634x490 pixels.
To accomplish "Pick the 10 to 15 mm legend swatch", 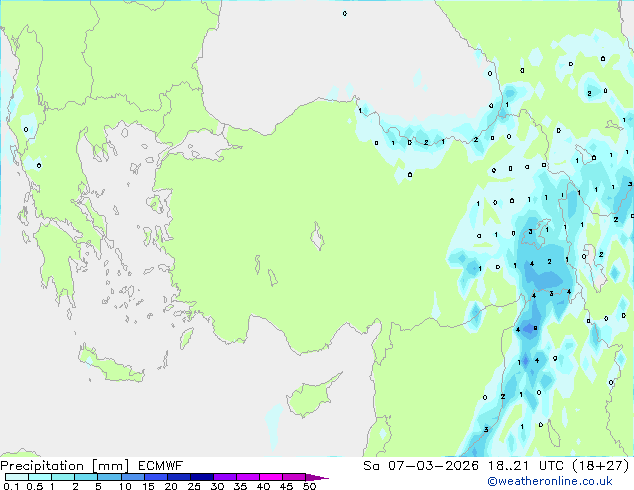I will pos(133,477).
